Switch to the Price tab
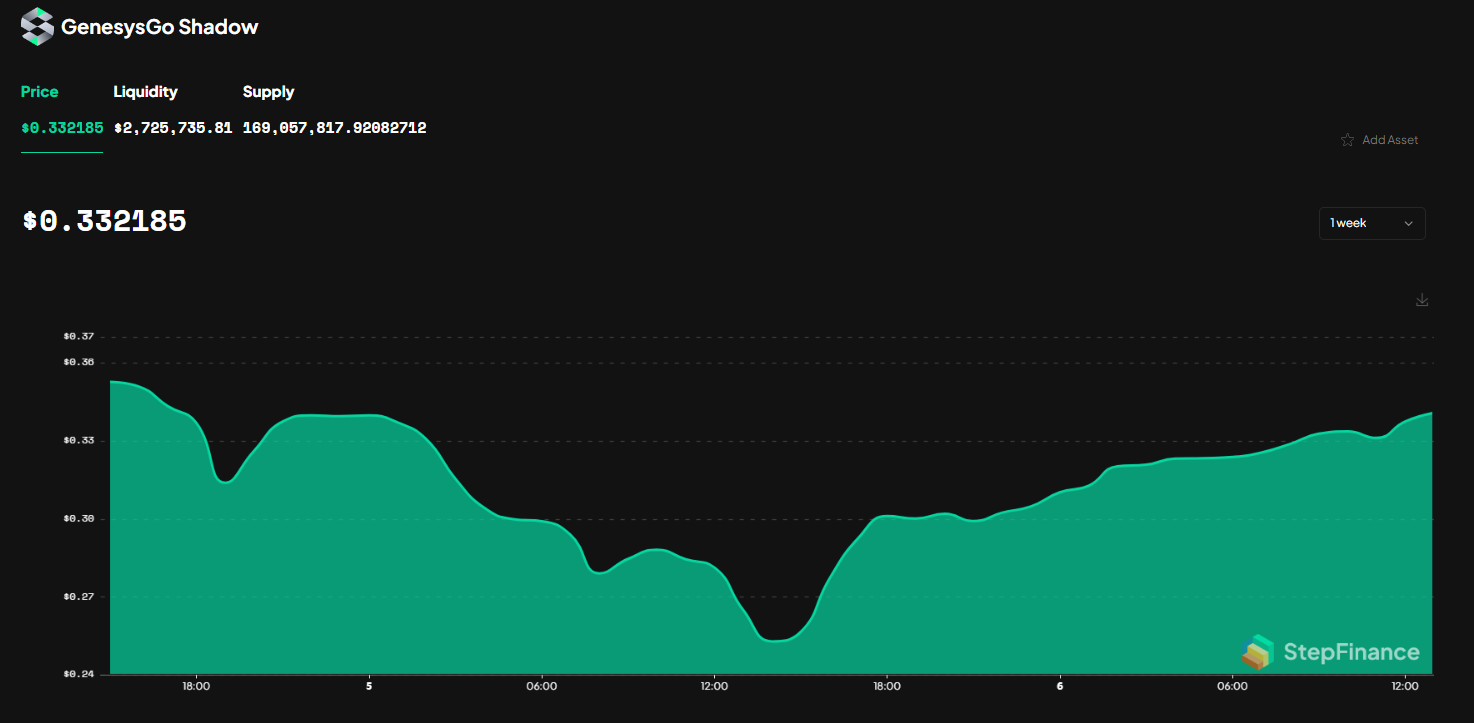 coord(40,92)
